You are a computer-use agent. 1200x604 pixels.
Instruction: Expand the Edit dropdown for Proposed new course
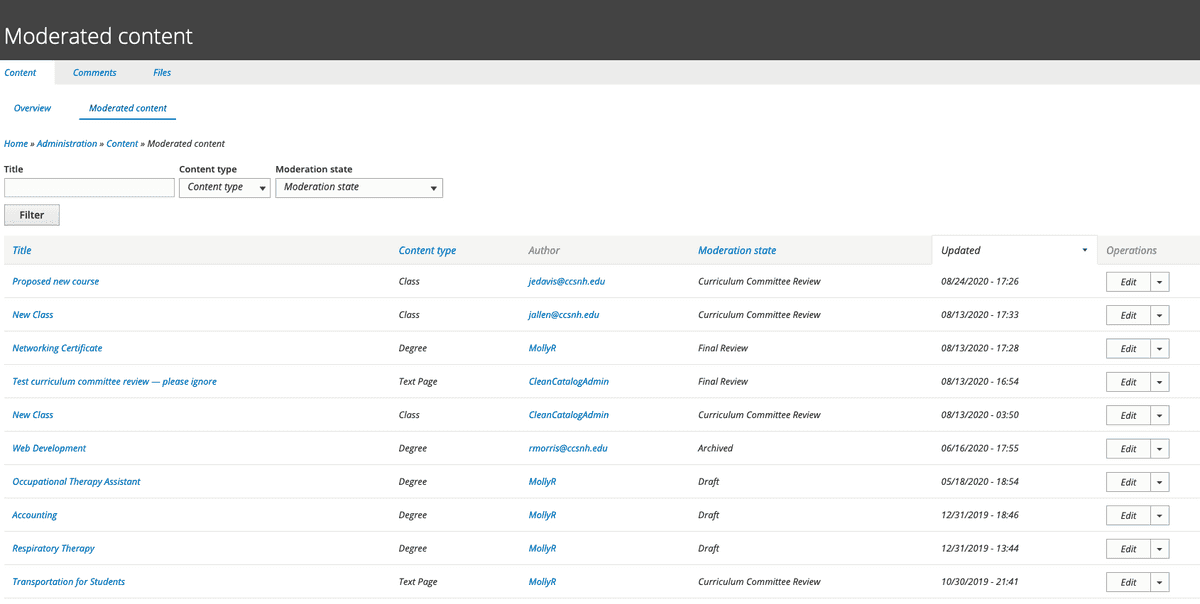1159,281
